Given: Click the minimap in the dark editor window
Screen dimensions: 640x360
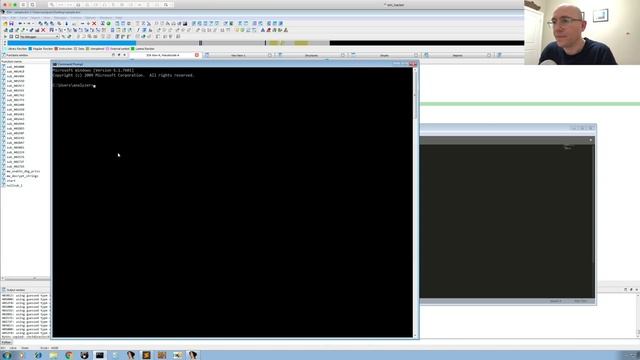Looking at the screenshot, I should tap(569, 147).
